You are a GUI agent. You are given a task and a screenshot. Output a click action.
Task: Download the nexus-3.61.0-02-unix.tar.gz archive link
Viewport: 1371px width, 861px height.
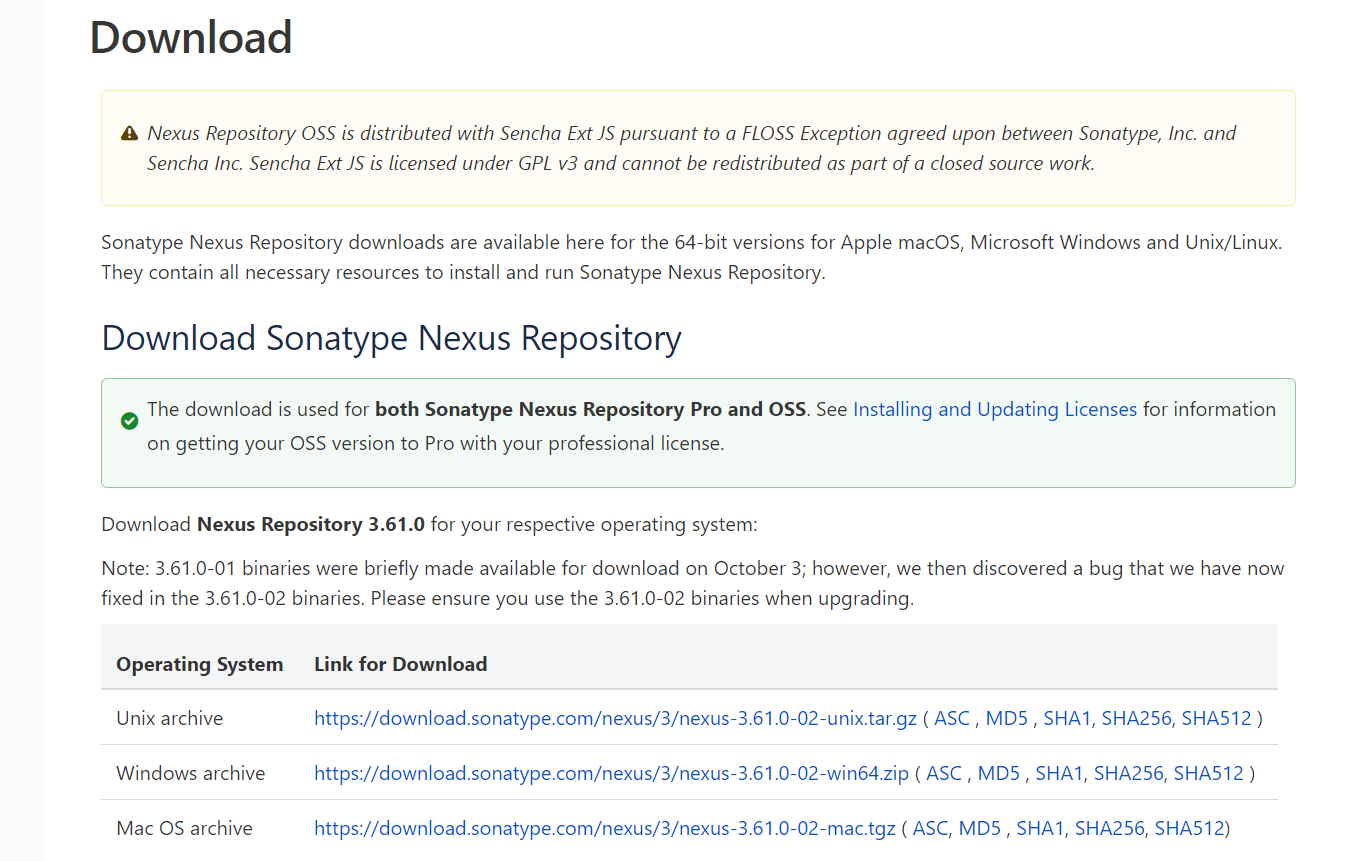click(615, 718)
